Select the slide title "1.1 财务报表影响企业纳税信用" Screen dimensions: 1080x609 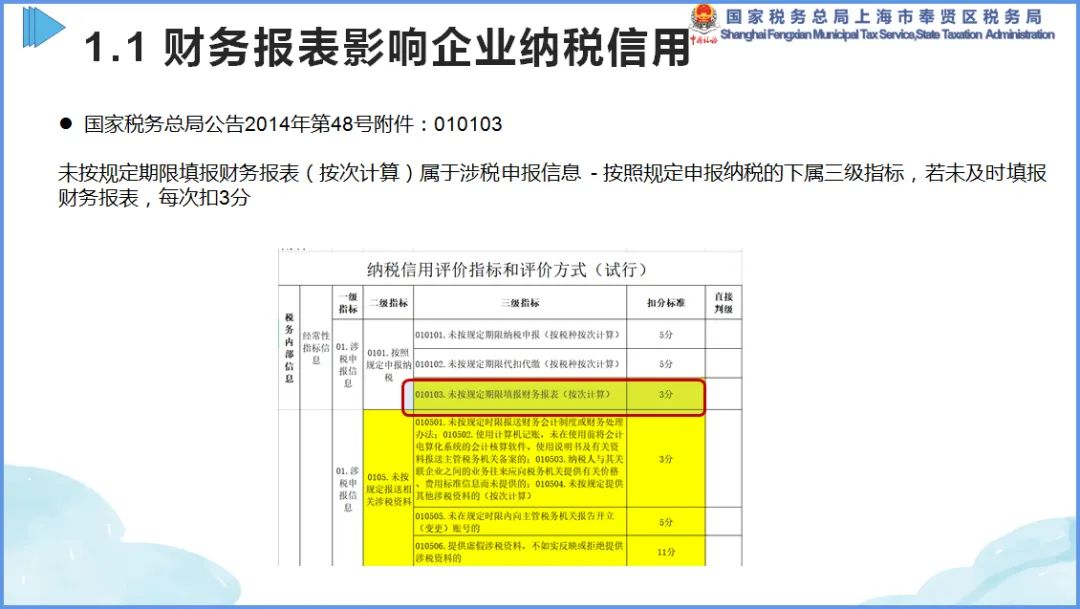tap(386, 49)
